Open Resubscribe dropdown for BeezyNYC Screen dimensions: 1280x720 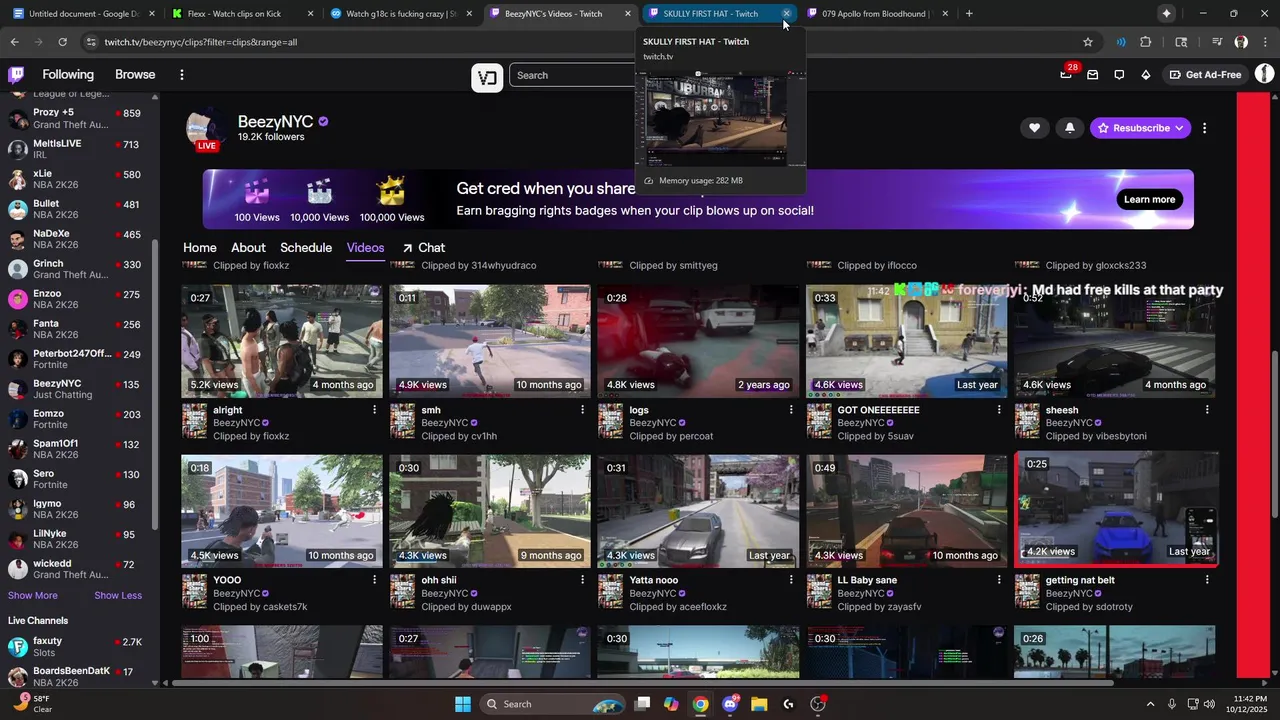click(1140, 128)
